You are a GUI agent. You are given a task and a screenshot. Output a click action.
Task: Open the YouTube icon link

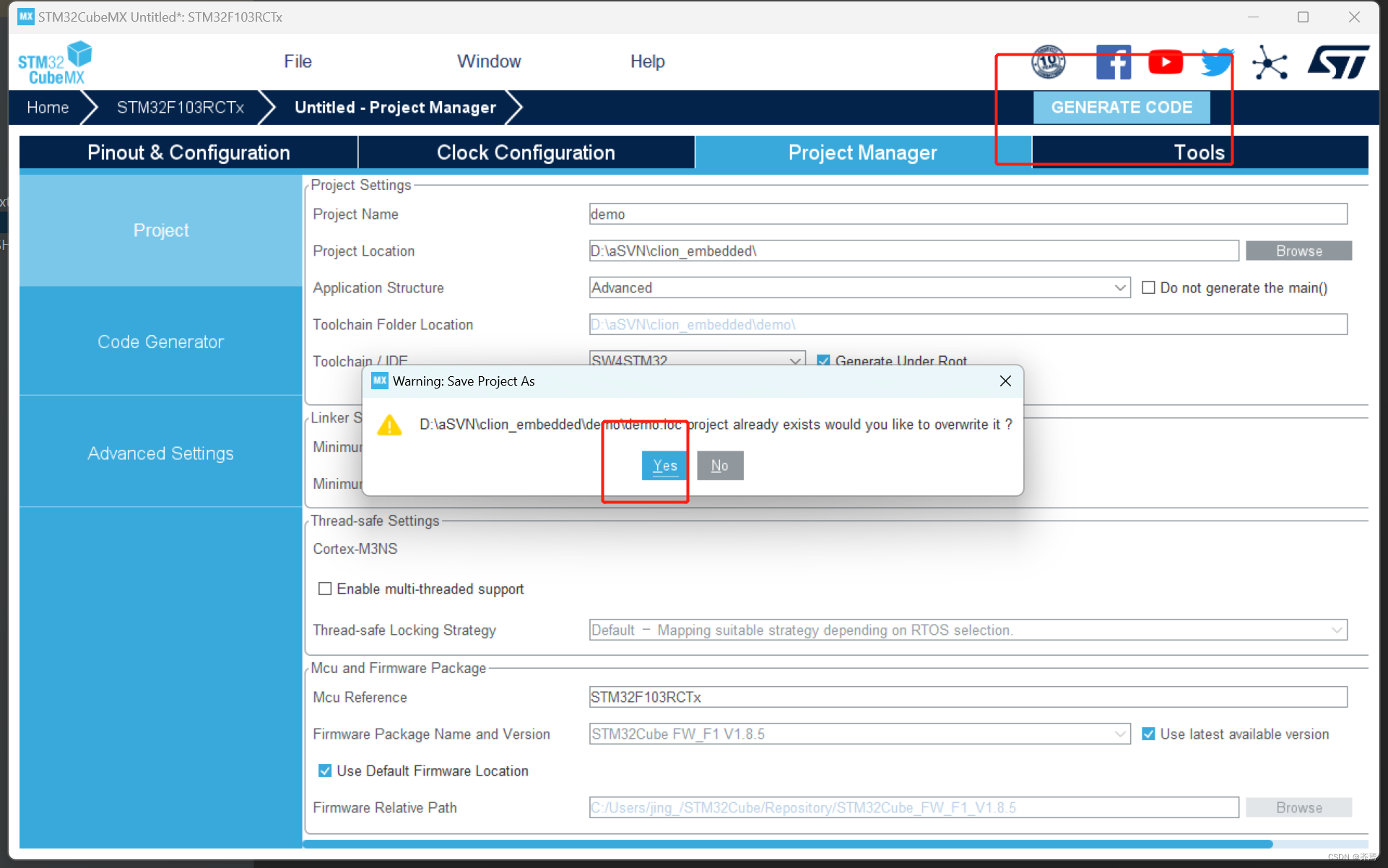tap(1165, 62)
